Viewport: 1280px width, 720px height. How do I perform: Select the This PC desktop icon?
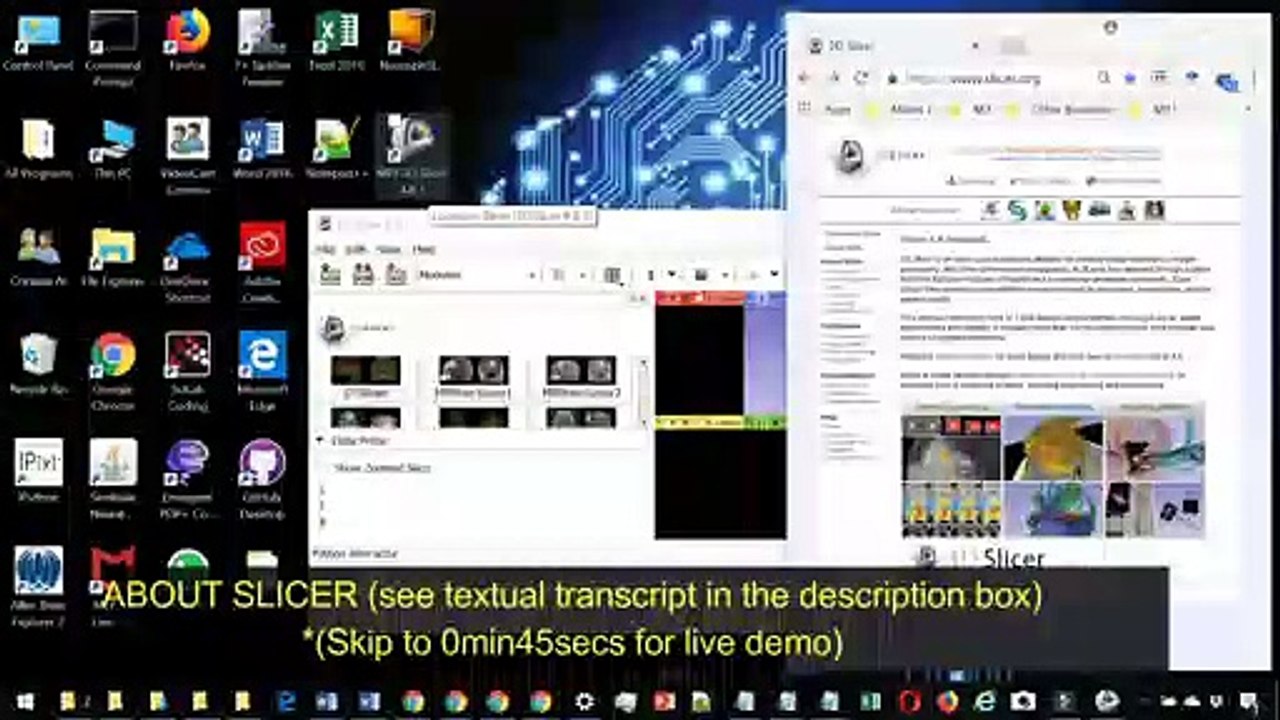pyautogui.click(x=112, y=148)
